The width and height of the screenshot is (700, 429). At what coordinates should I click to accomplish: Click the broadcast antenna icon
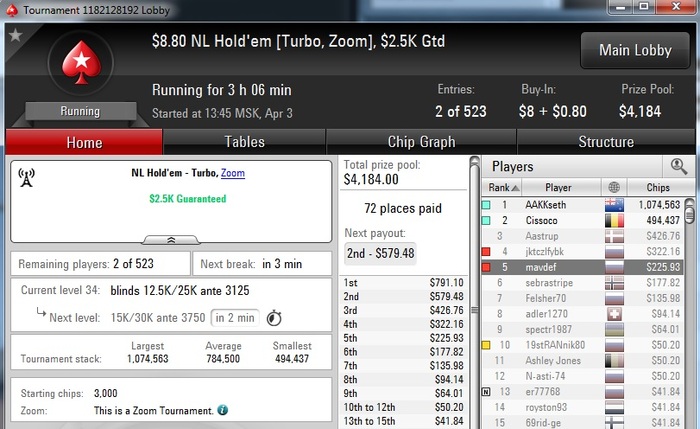pyautogui.click(x=26, y=178)
